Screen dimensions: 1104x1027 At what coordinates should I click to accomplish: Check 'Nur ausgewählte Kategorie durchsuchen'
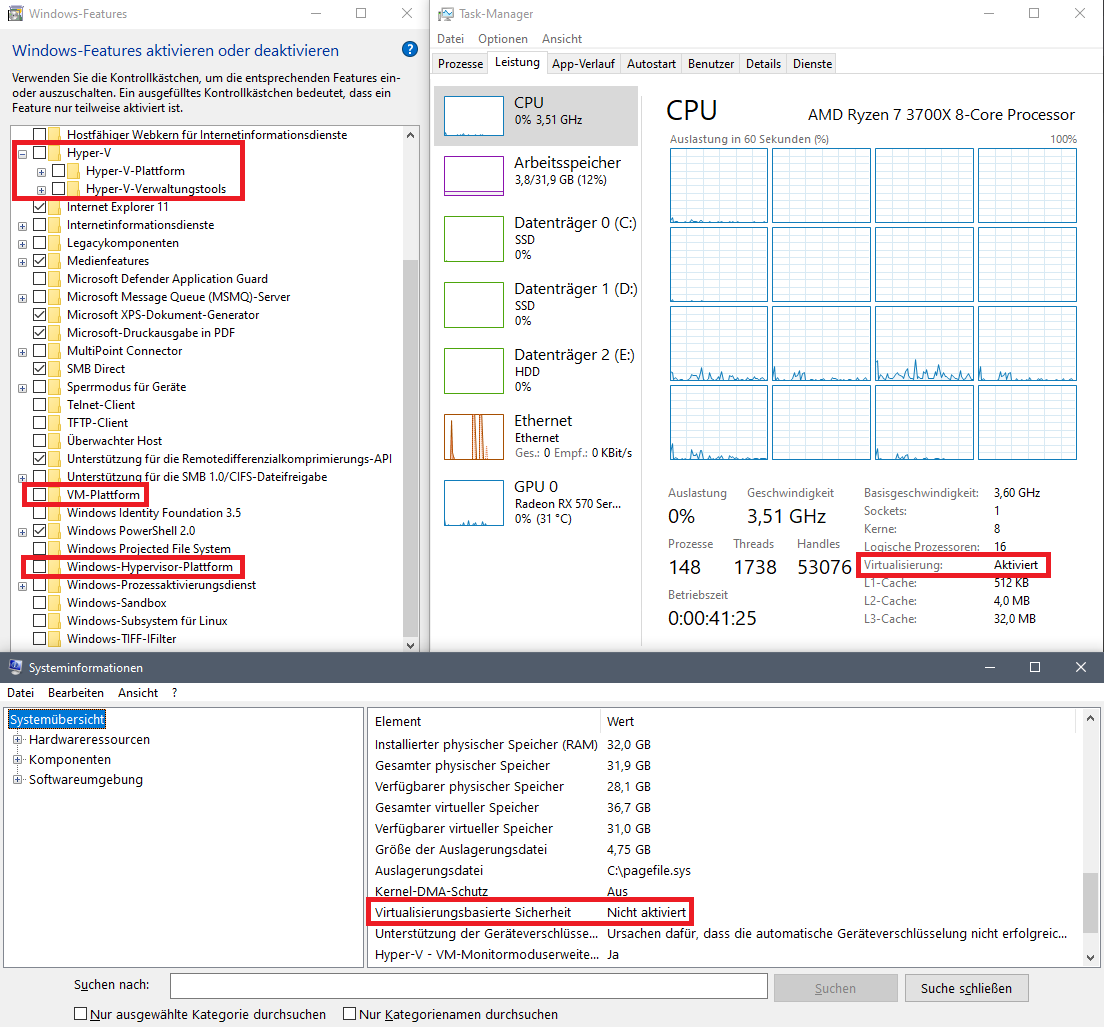[x=80, y=1014]
